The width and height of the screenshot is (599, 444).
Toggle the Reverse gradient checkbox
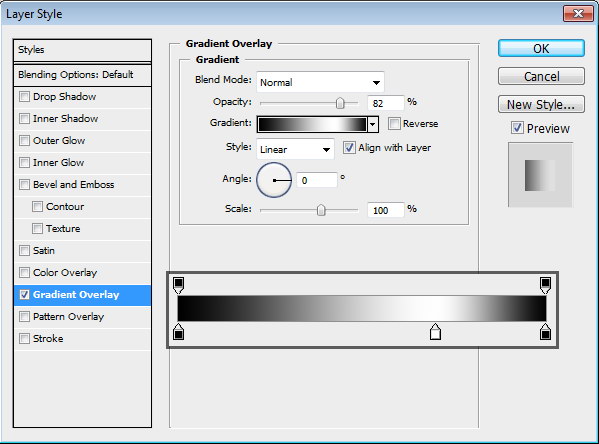click(x=394, y=124)
